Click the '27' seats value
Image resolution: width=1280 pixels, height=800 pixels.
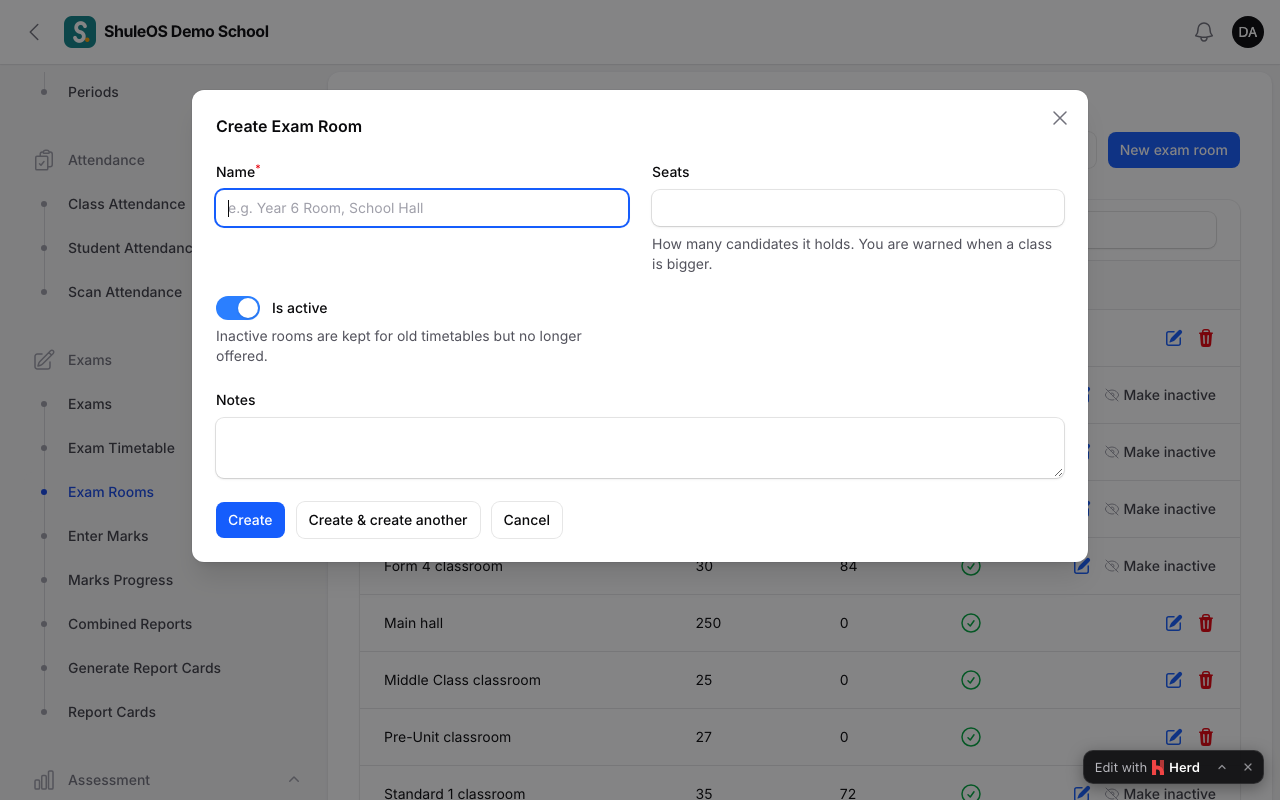(704, 737)
